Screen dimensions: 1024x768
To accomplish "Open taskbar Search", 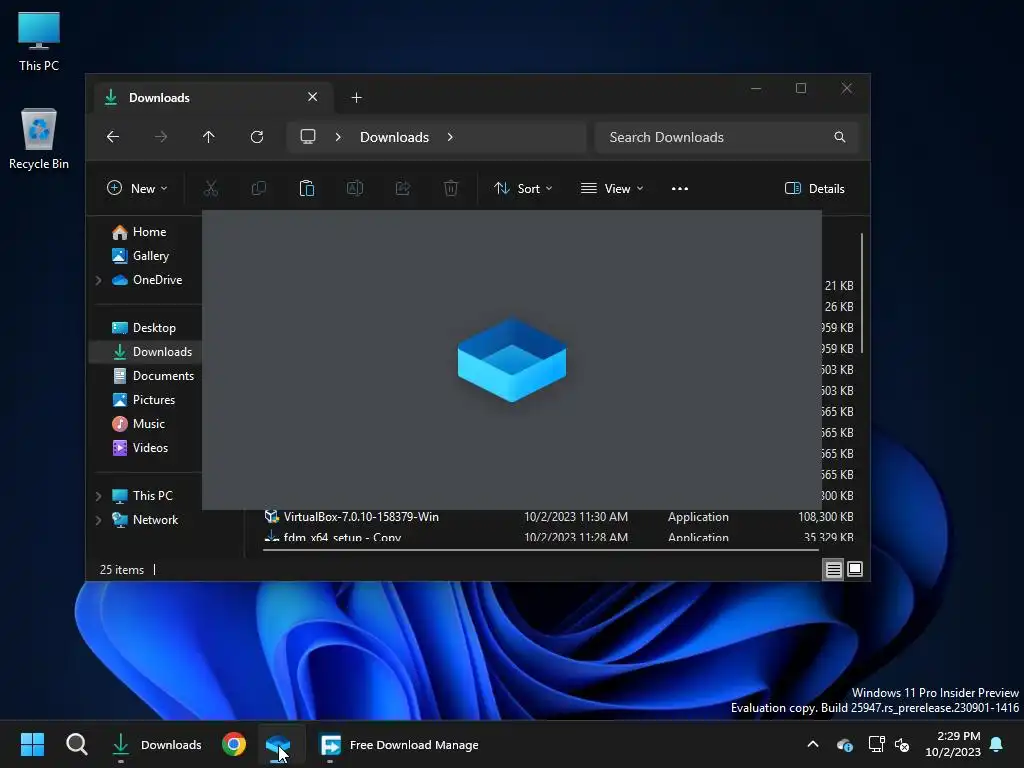I will 76,744.
